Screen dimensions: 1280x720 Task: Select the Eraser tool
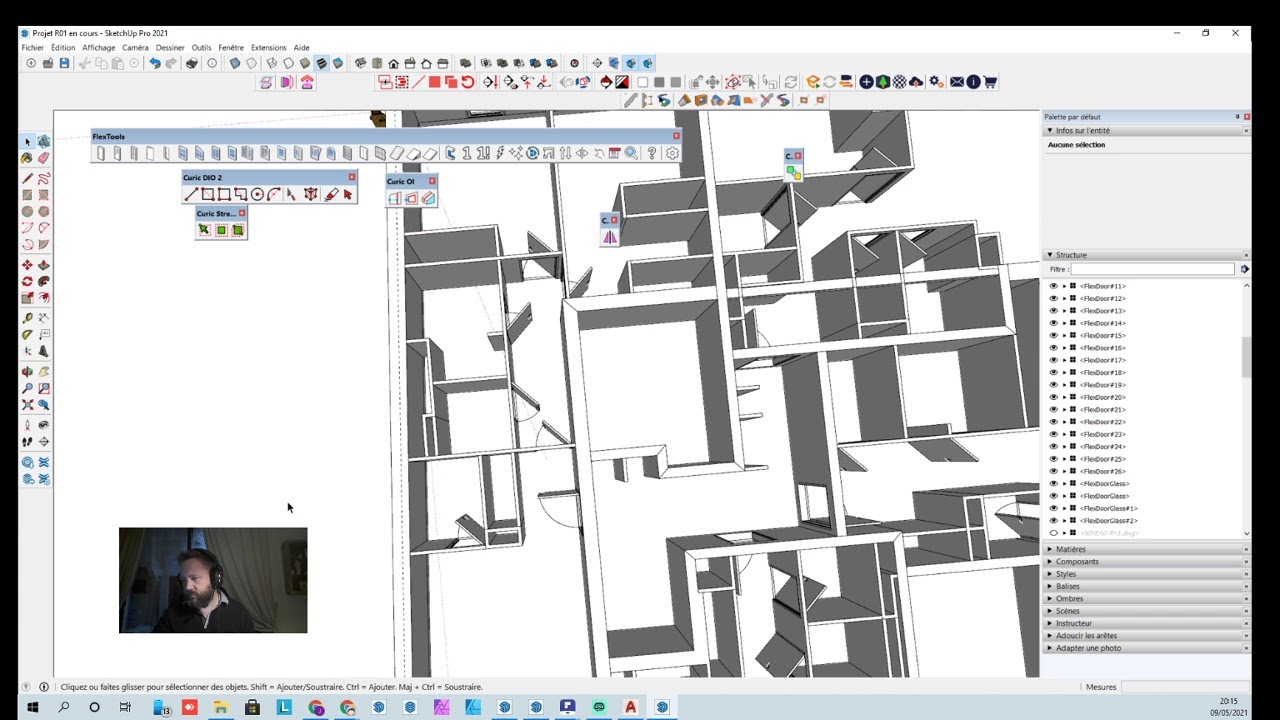point(44,158)
